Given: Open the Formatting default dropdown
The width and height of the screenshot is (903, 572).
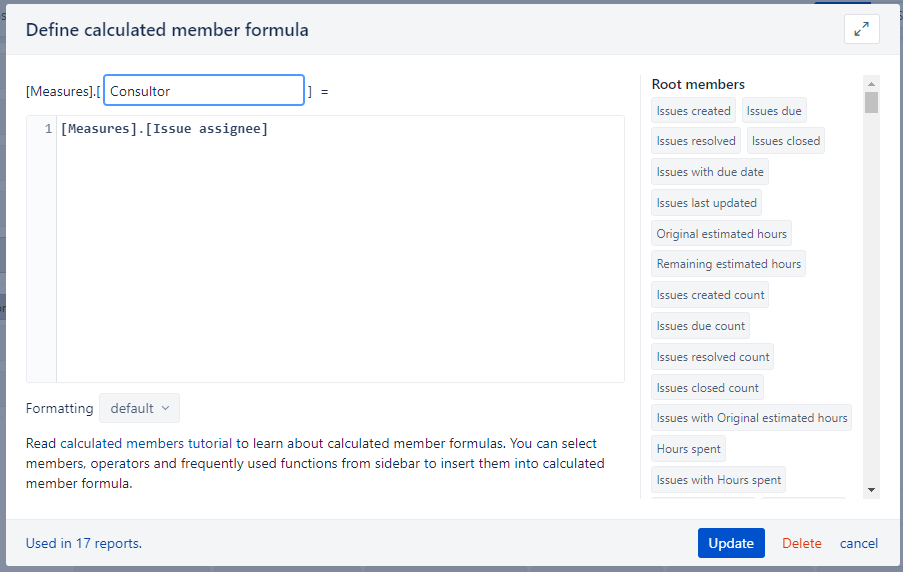Looking at the screenshot, I should (139, 408).
